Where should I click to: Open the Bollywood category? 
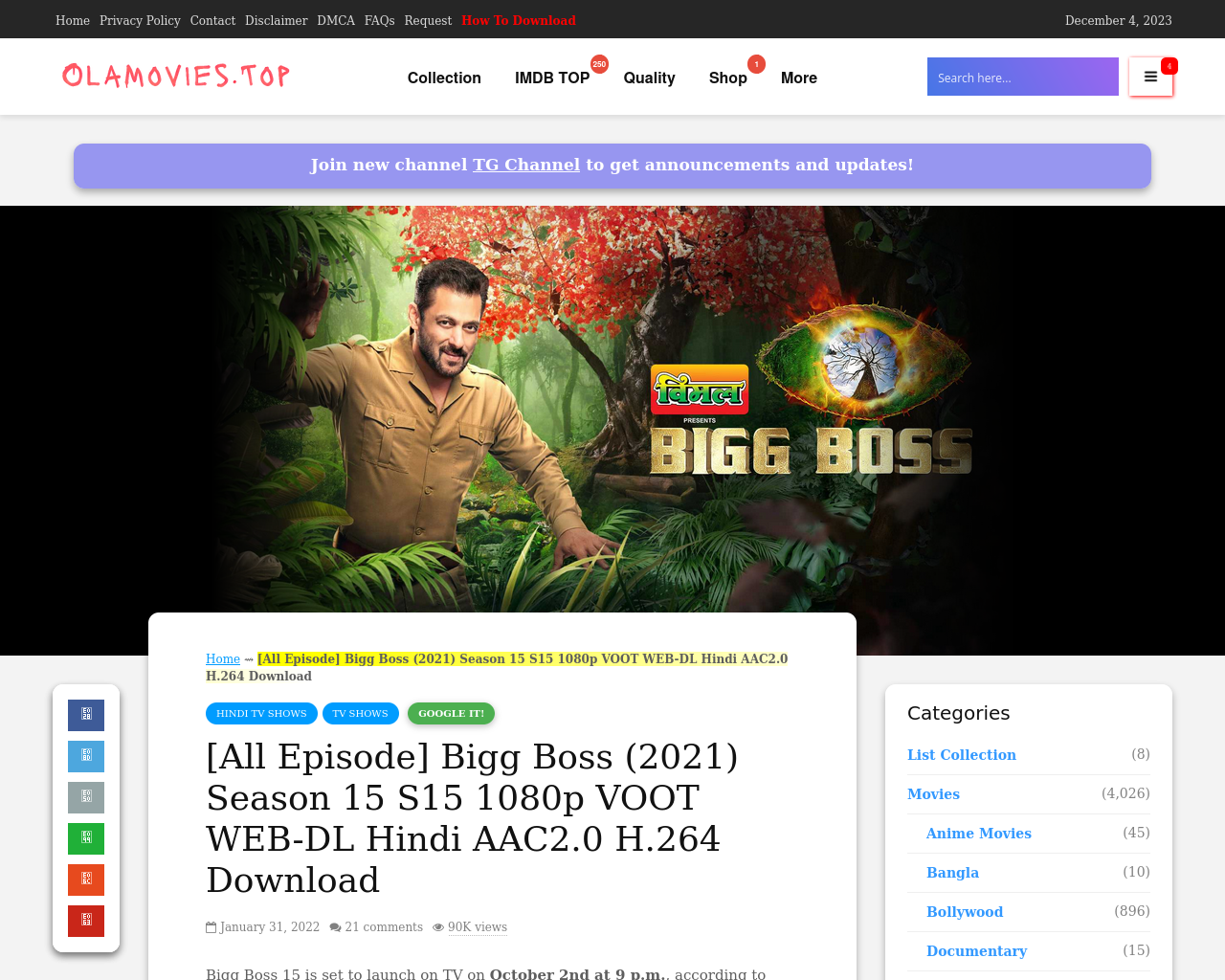click(x=965, y=912)
